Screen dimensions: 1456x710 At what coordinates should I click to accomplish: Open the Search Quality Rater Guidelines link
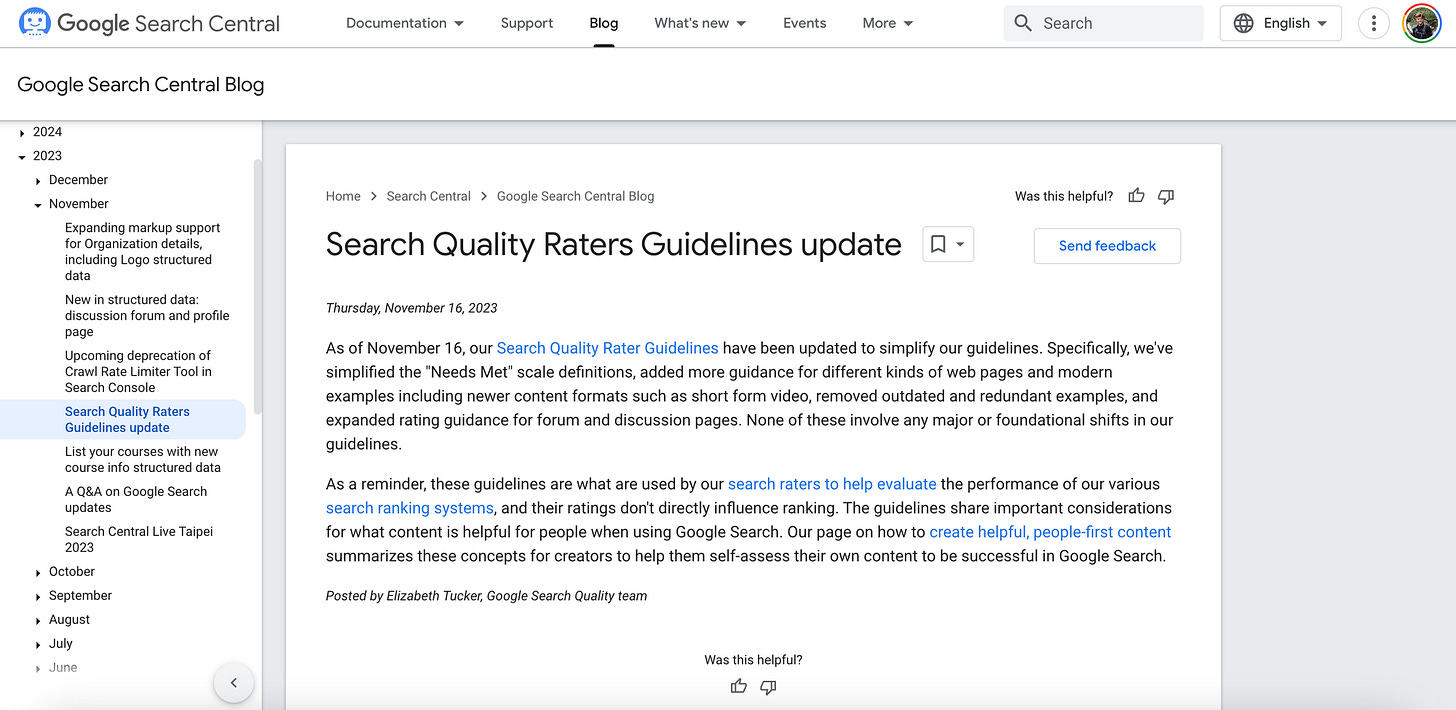(x=607, y=347)
